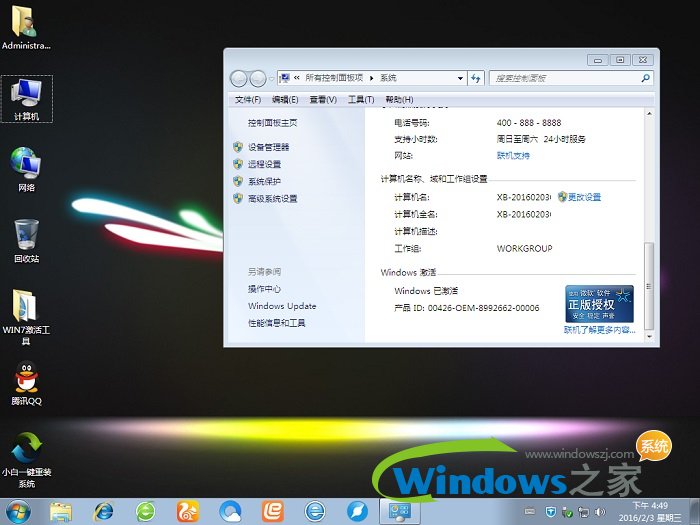Viewport: 700px width, 525px height.
Task: Open the 文件(F) menu
Action: click(x=248, y=100)
